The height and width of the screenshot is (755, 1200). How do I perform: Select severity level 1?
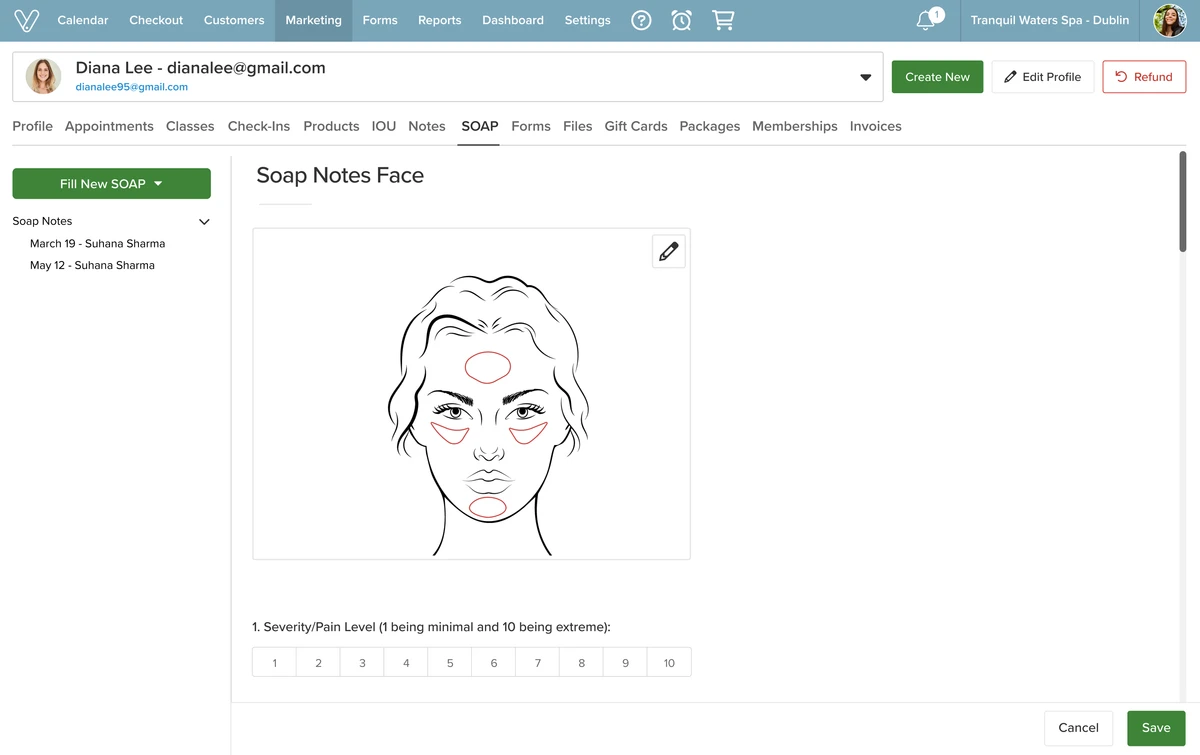[x=275, y=662]
